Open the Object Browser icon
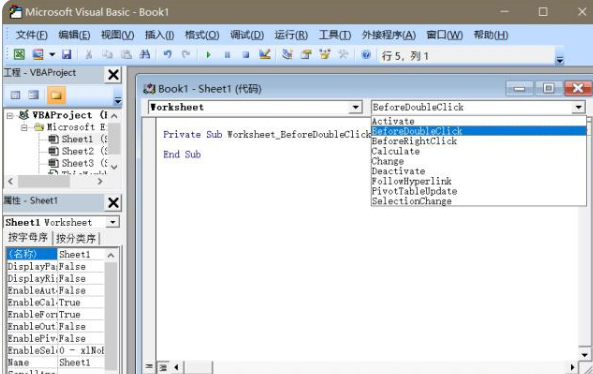The width and height of the screenshot is (593, 374). [324, 54]
